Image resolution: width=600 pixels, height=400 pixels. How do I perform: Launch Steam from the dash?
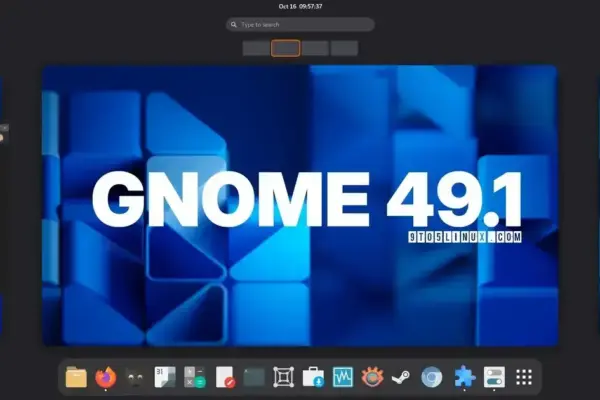(x=402, y=377)
